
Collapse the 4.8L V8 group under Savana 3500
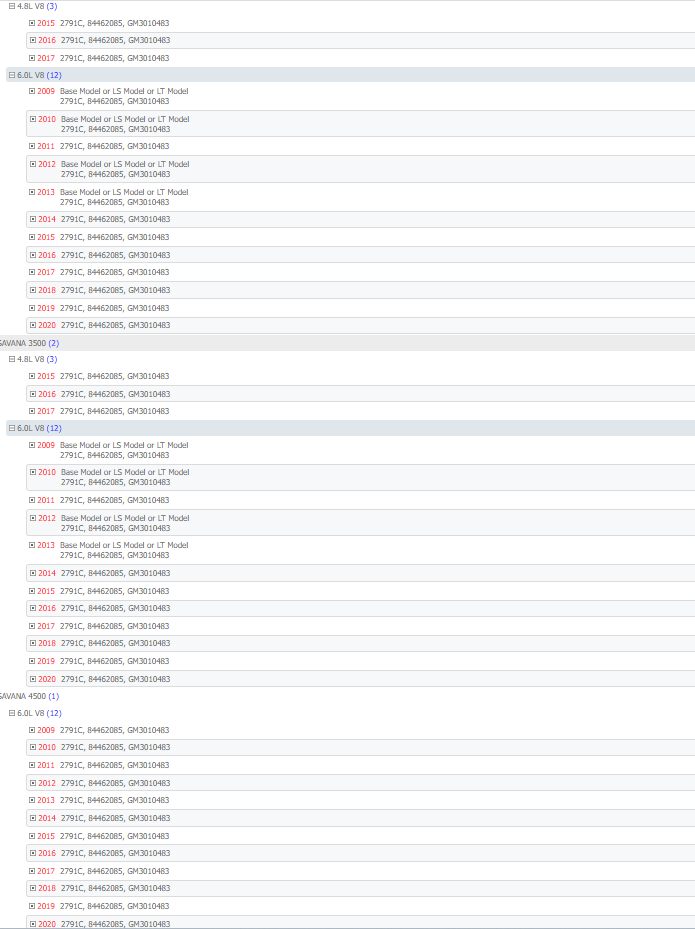pos(12,360)
